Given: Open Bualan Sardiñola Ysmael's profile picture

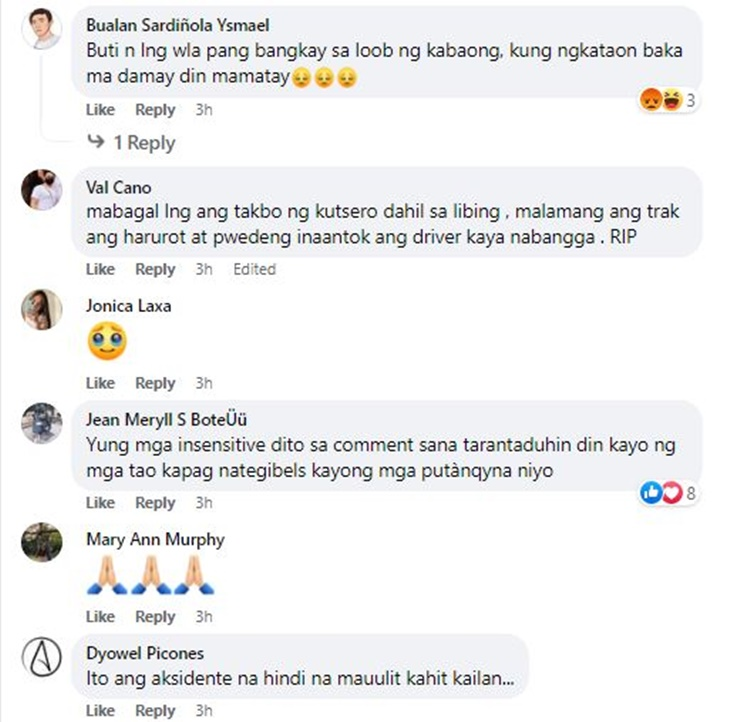Looking at the screenshot, I should click(42, 28).
